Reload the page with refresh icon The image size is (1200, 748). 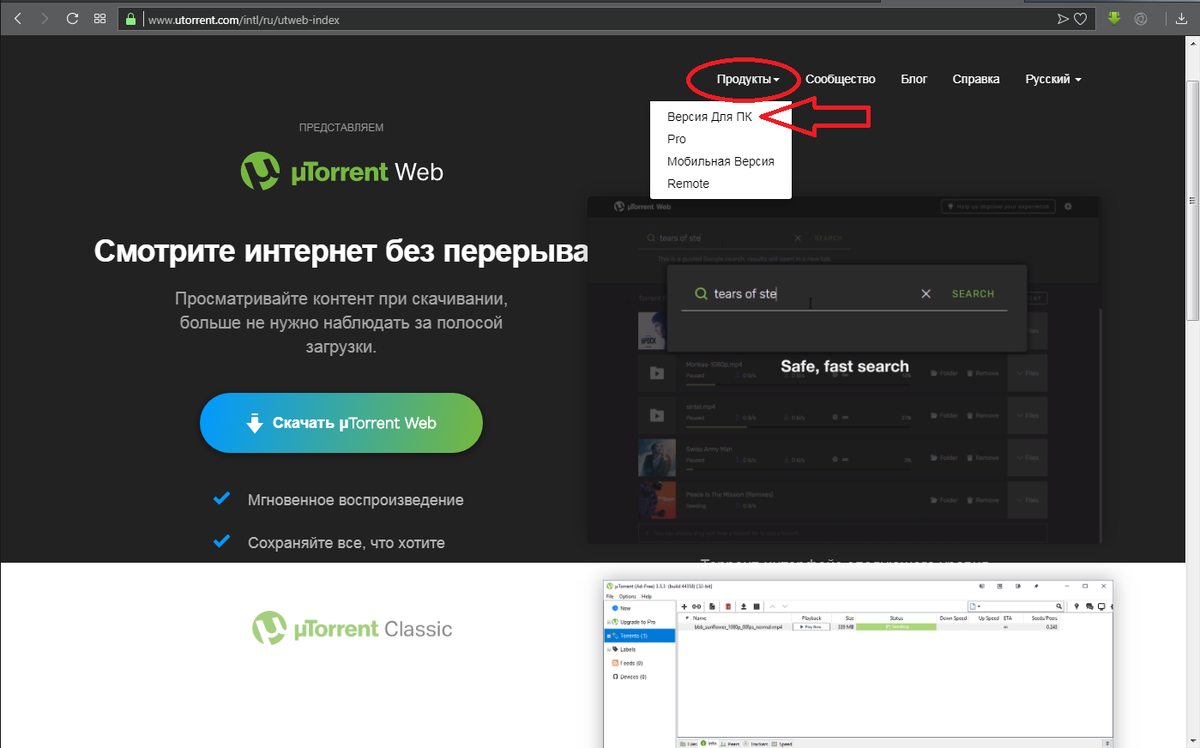72,18
